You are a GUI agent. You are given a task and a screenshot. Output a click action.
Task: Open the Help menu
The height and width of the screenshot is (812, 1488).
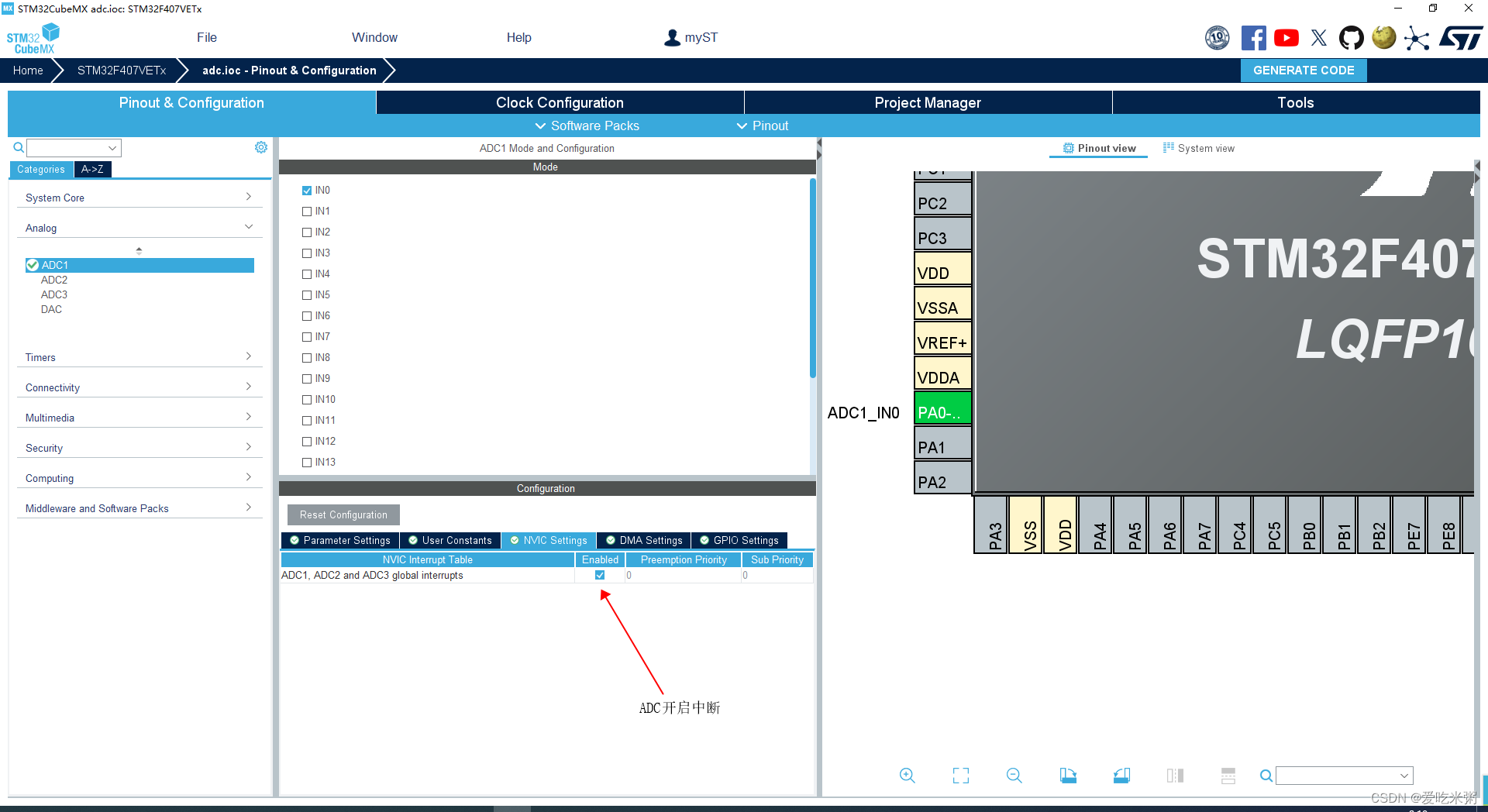pos(519,37)
